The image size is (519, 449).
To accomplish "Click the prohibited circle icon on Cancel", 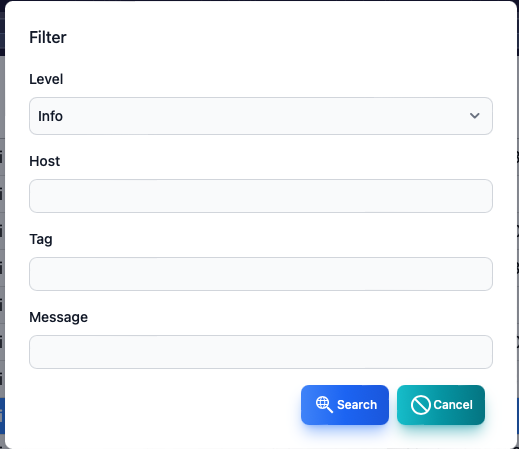I will [421, 405].
